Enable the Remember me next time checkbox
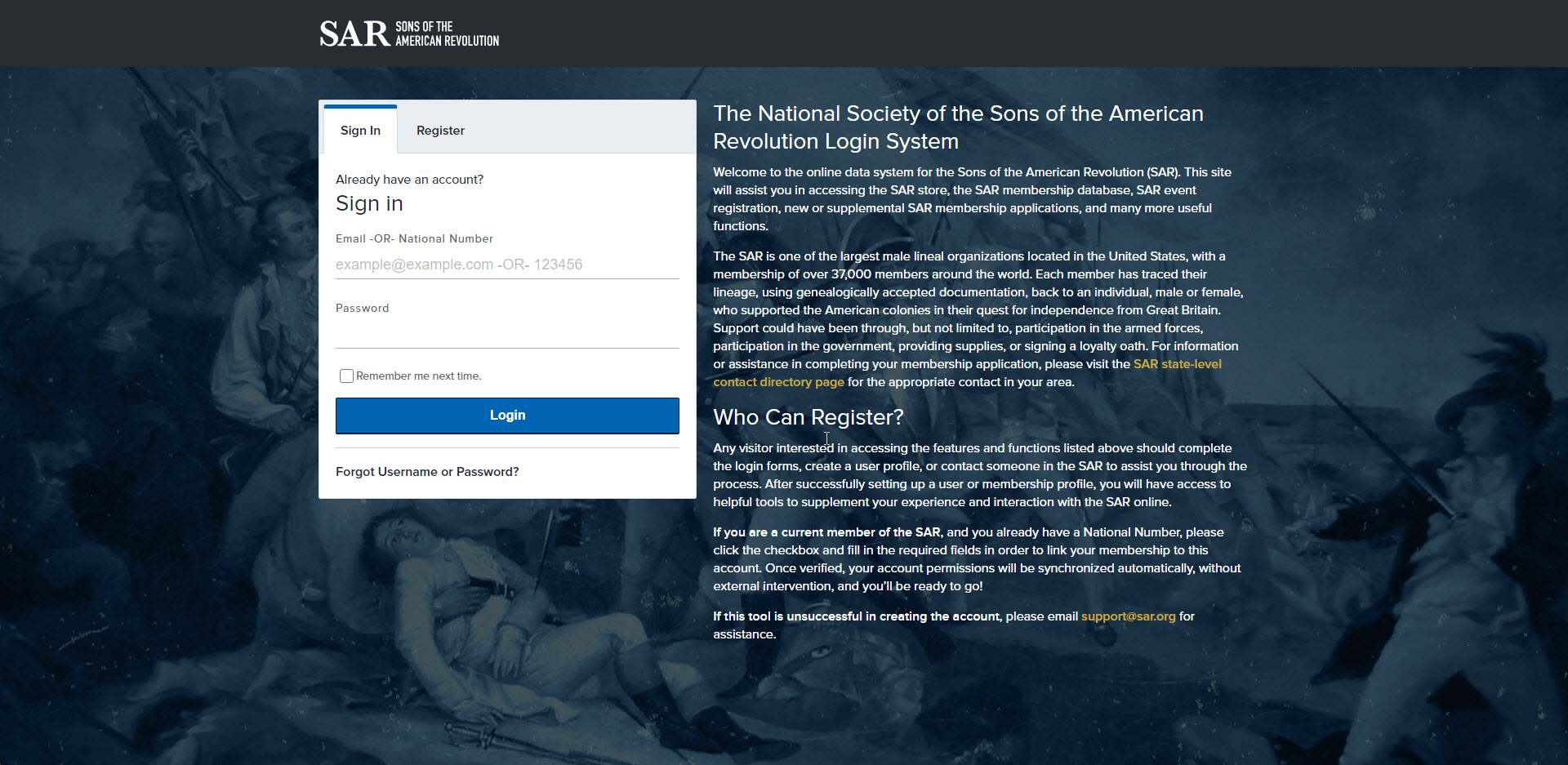The image size is (1568, 765). tap(346, 376)
